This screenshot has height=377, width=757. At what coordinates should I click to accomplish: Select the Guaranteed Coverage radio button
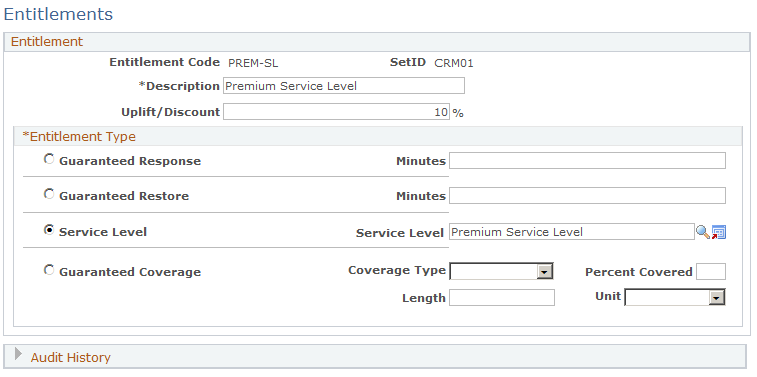tap(49, 270)
